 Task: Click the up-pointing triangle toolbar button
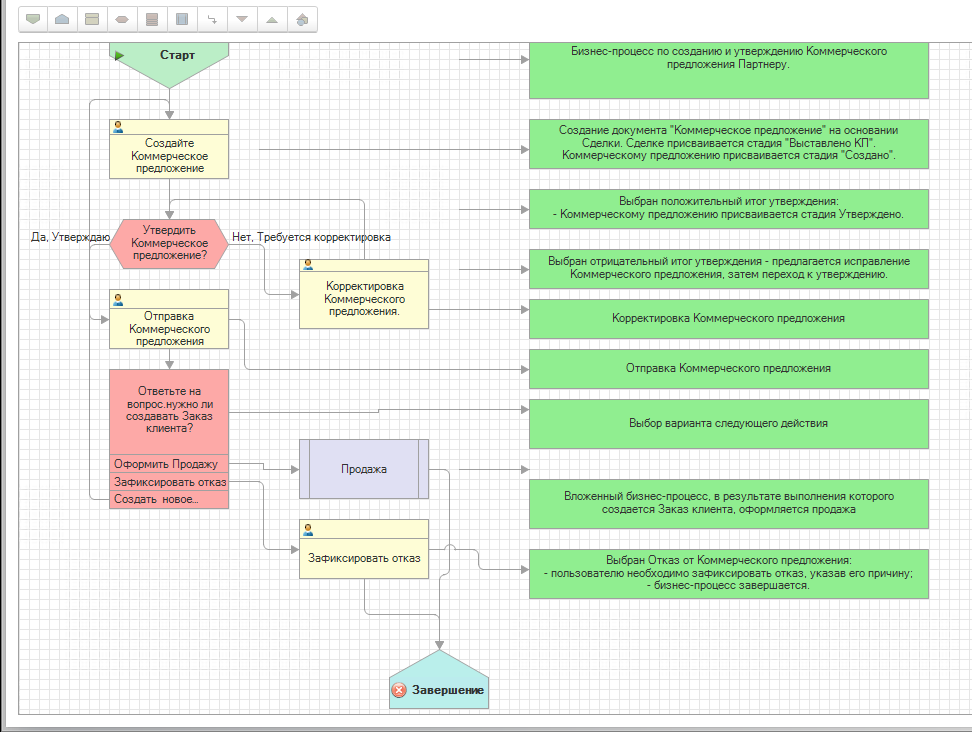(x=272, y=19)
